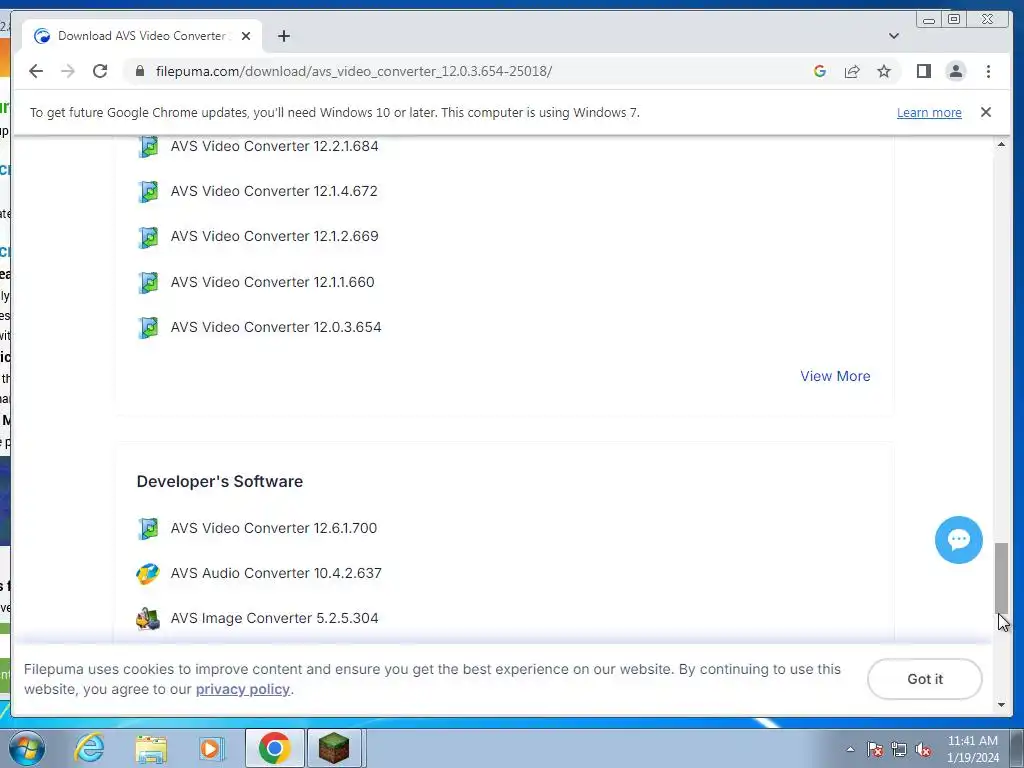Click icon beside AVS Video Converter 12.1.1.660

pyautogui.click(x=148, y=282)
